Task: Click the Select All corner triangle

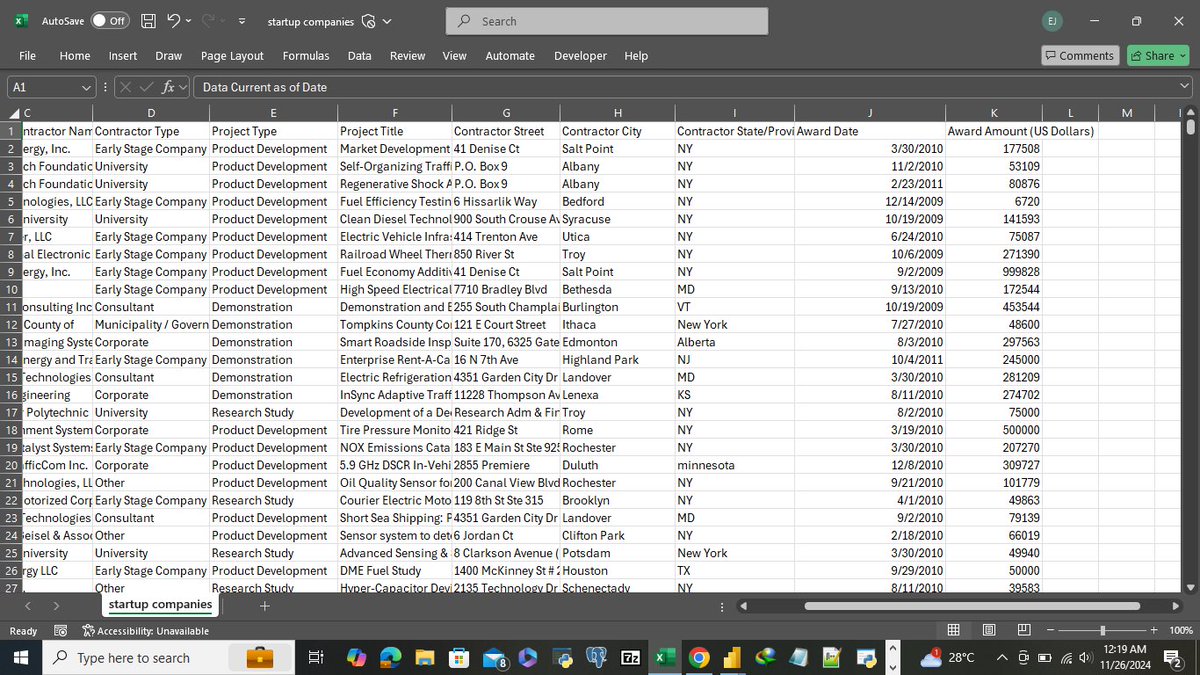Action: 14,113
